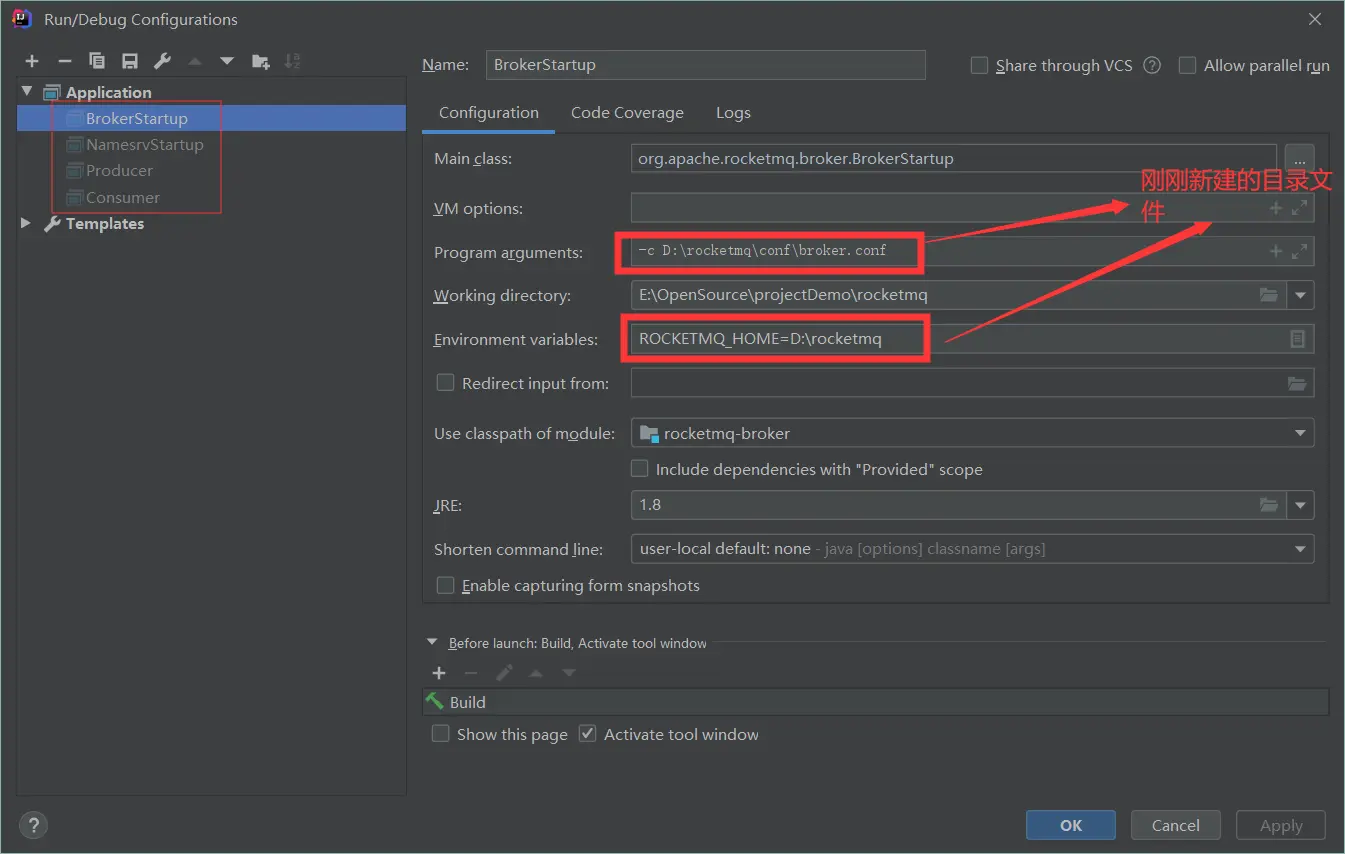The width and height of the screenshot is (1345, 854).
Task: Click the help question mark next to Share through VCS
Action: (1152, 65)
